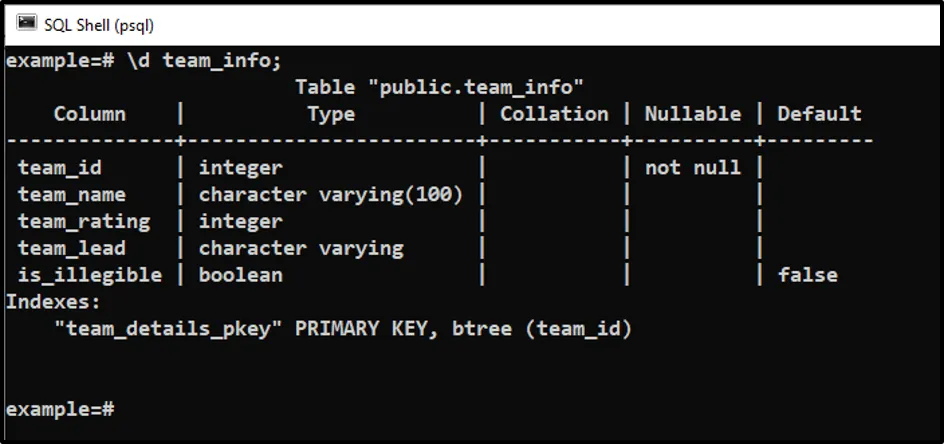
Task: Click the SQL Shell window icon
Action: [x=26, y=23]
